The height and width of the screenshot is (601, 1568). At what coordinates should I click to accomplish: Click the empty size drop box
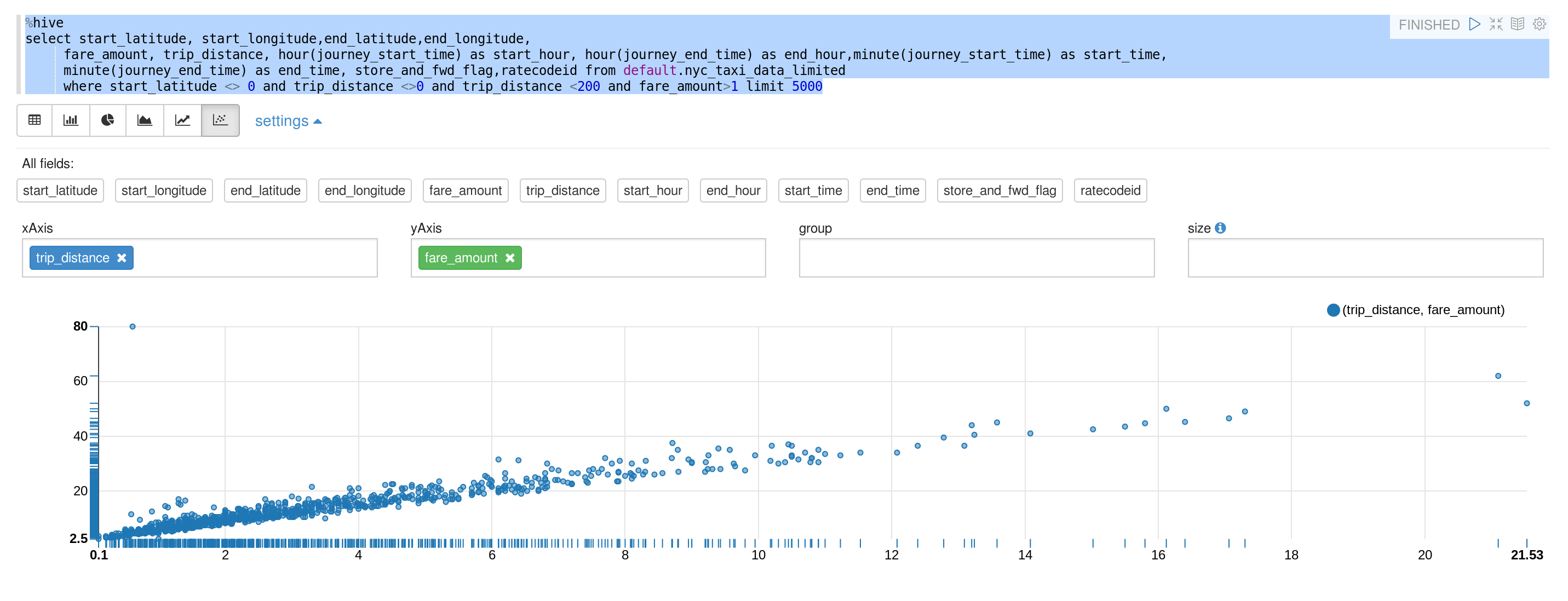coord(1365,258)
